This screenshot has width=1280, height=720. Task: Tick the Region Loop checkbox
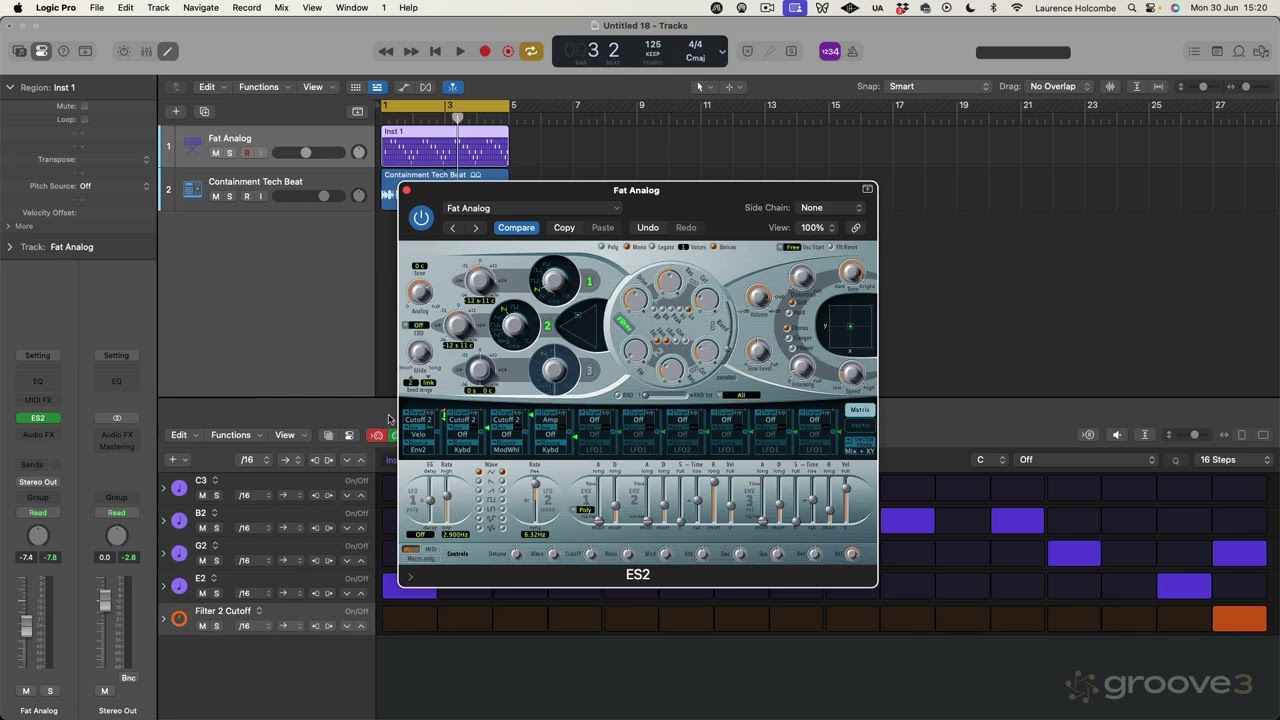85,119
